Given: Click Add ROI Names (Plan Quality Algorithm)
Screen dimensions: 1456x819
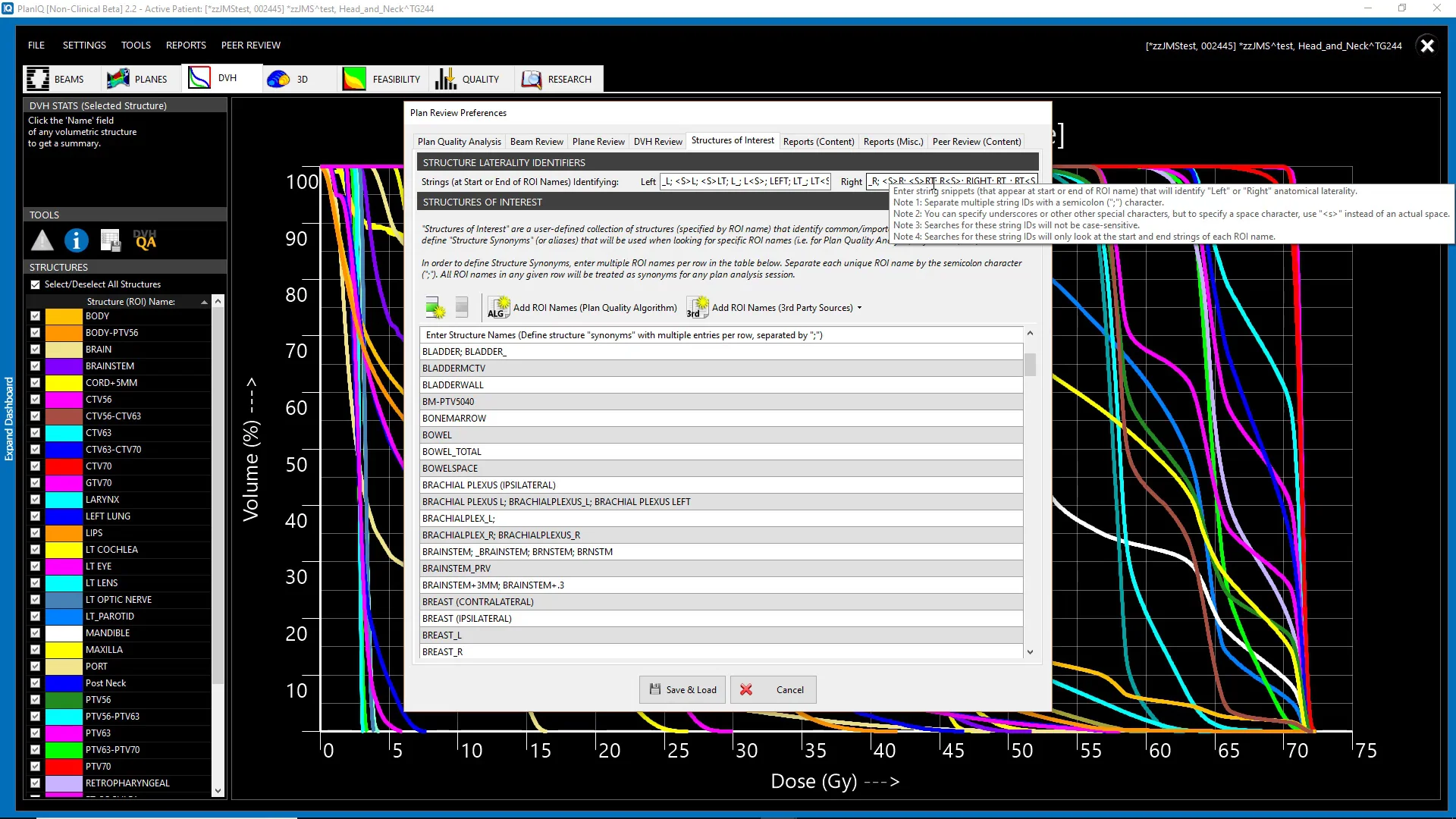Looking at the screenshot, I should tap(582, 307).
